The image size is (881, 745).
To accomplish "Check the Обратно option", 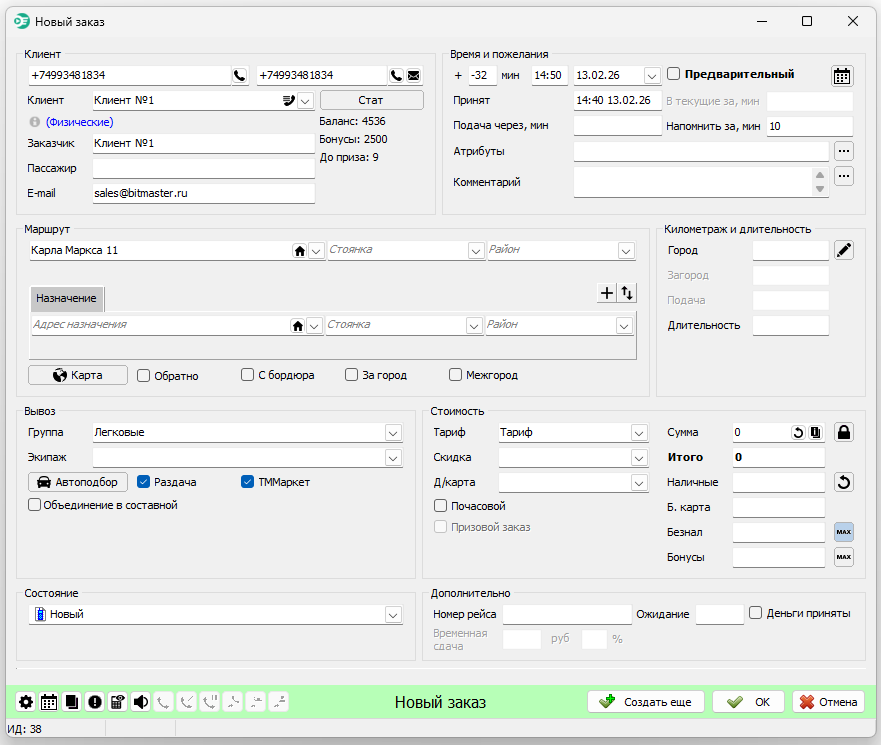I will [x=144, y=376].
